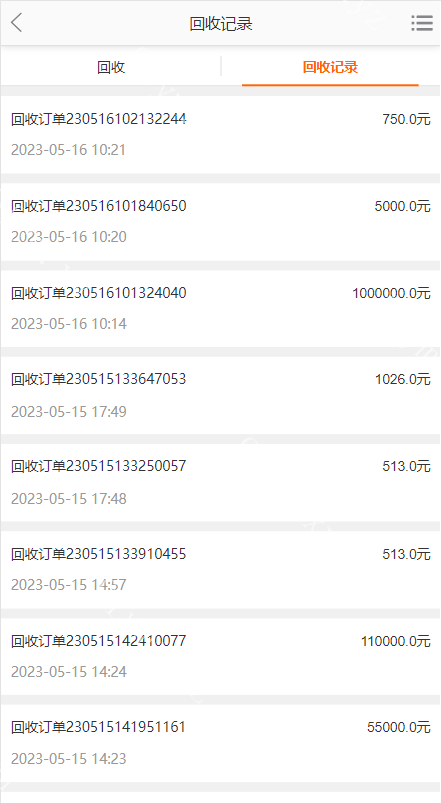Viewport: 441px width, 803px height.
Task: Select the 回收记录 tab
Action: (330, 67)
